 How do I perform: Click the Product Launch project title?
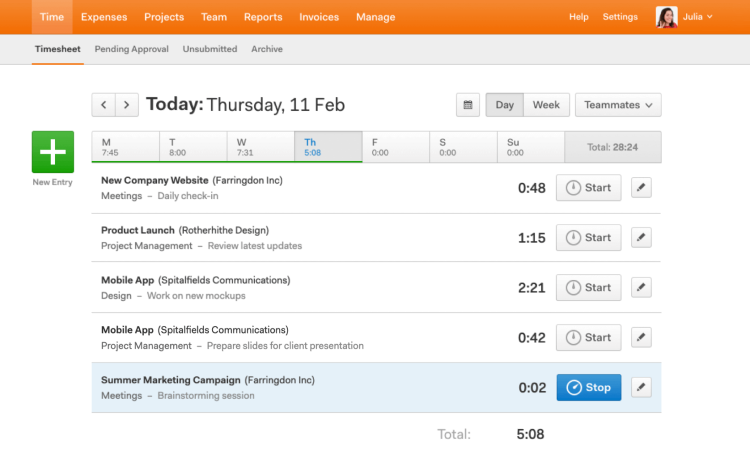click(138, 230)
